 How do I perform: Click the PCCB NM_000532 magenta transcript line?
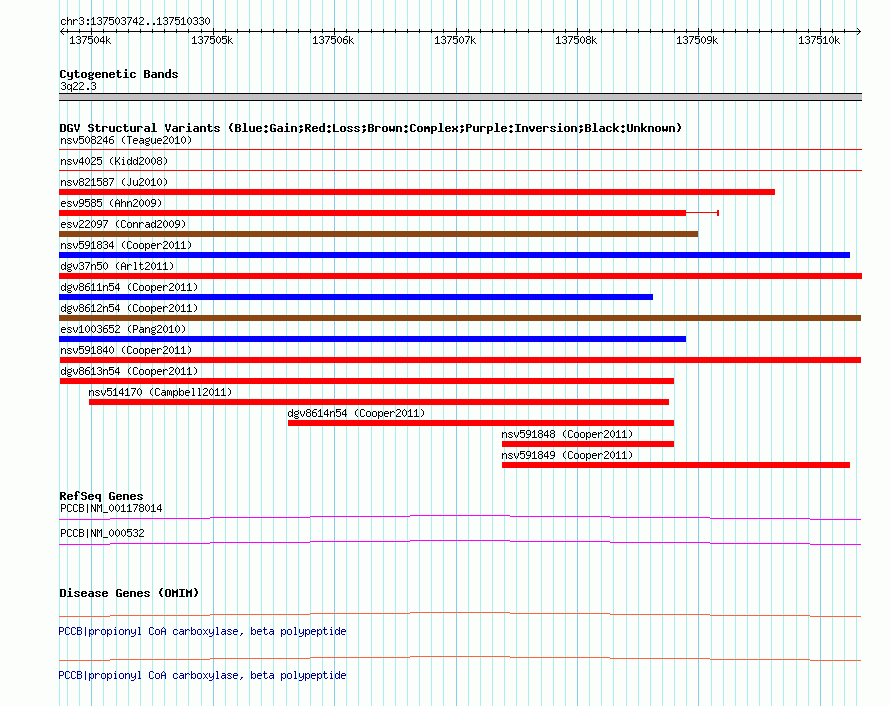pyautogui.click(x=460, y=542)
